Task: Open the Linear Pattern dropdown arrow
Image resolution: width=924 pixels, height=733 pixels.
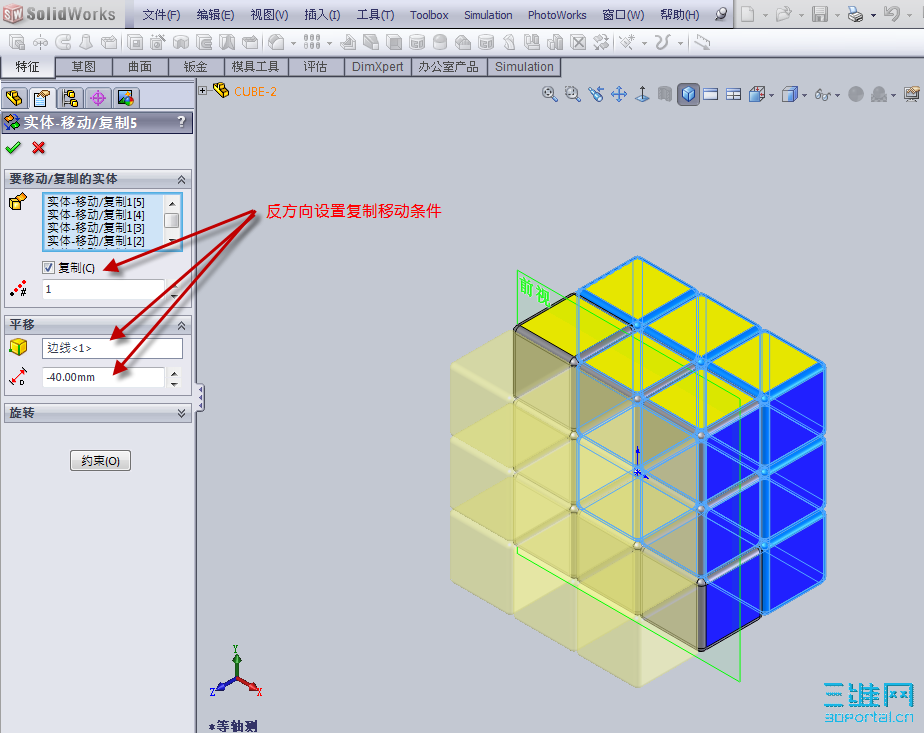Action: (x=329, y=44)
